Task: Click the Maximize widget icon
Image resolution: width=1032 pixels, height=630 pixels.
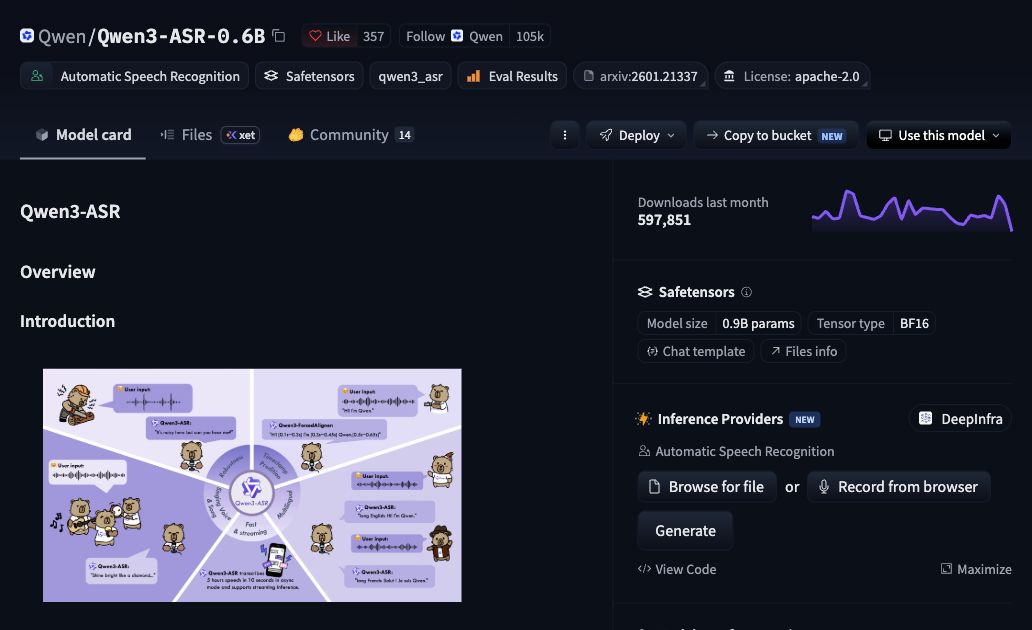Action: [x=946, y=569]
